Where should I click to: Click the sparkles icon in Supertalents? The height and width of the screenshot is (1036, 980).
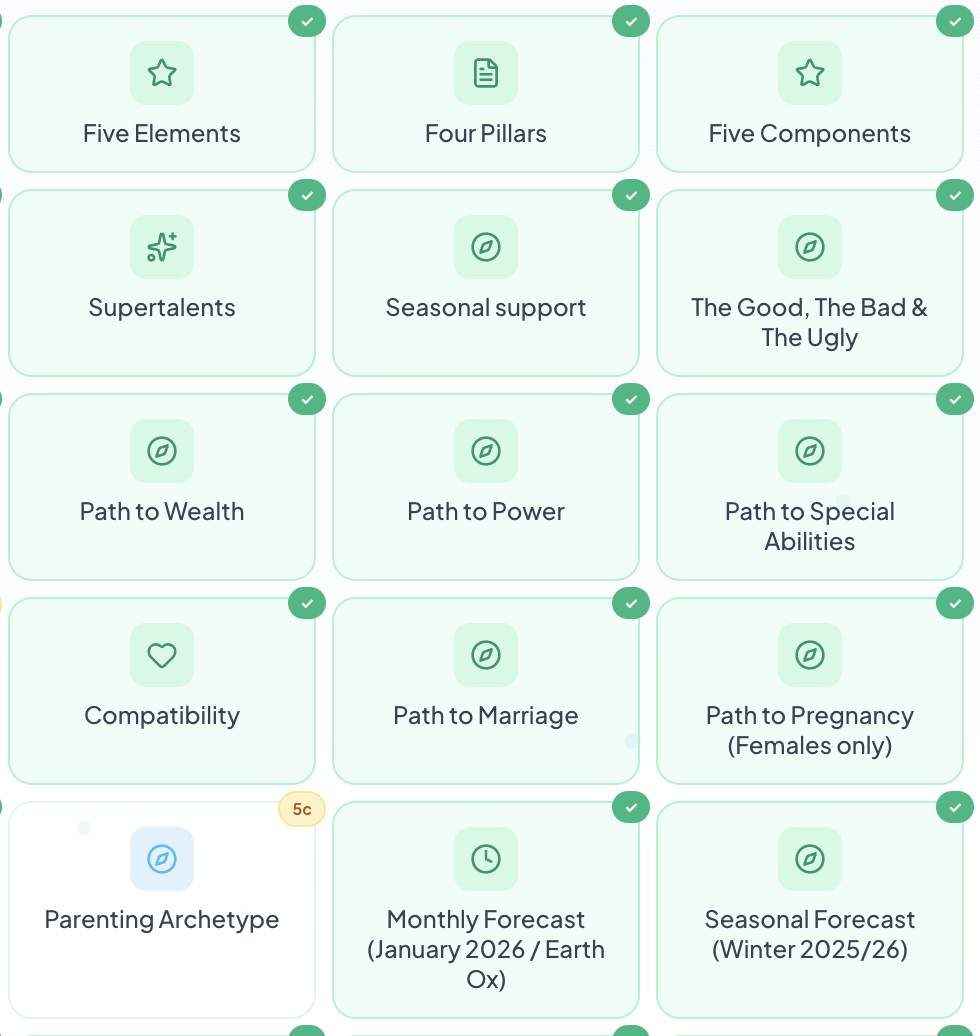pyautogui.click(x=162, y=247)
